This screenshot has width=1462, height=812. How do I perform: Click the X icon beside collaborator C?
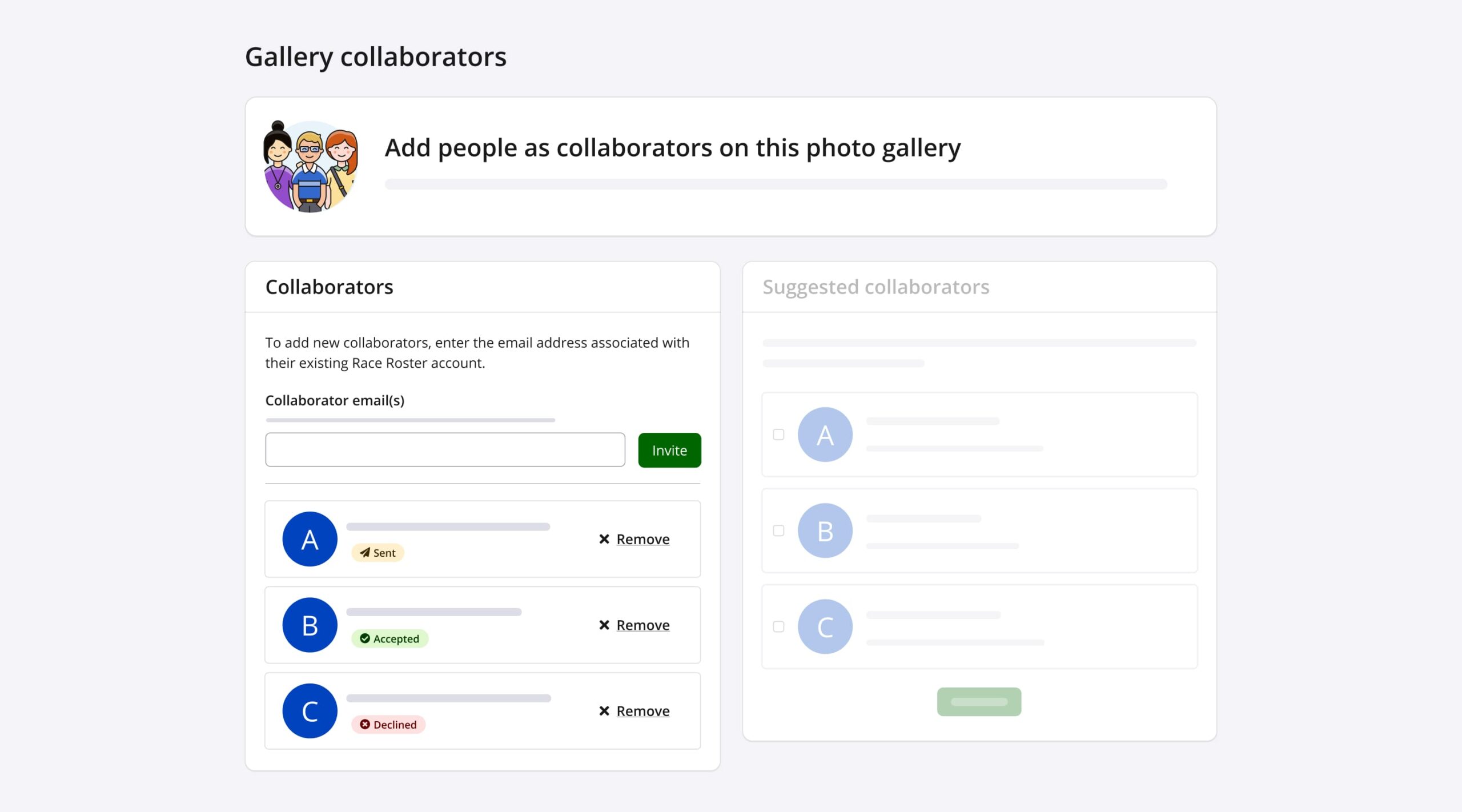604,711
